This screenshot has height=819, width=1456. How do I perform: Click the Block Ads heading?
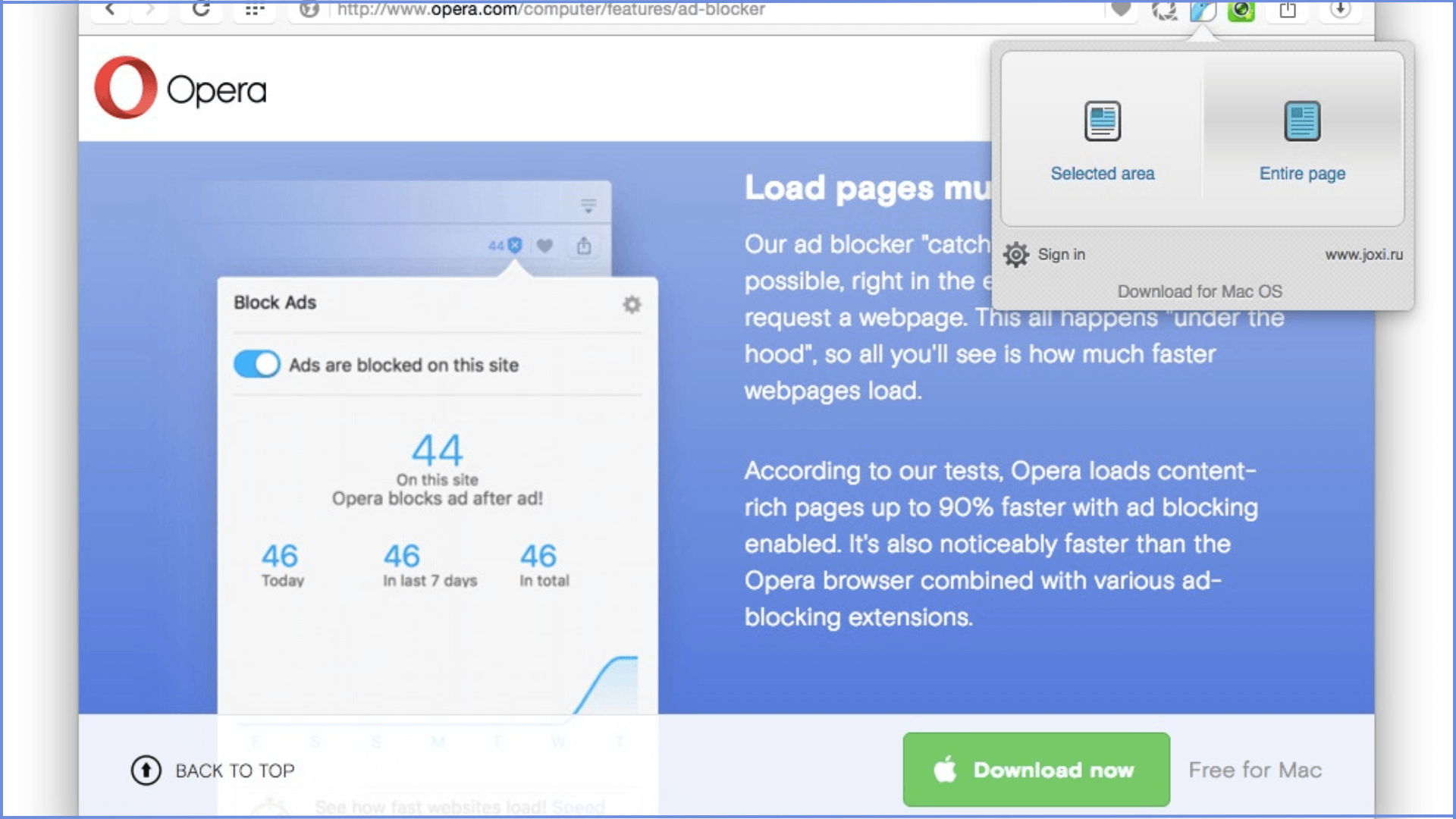(275, 303)
